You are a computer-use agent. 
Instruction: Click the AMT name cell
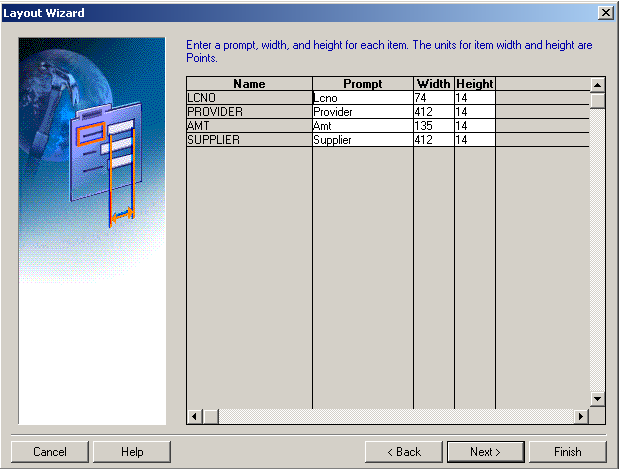click(x=249, y=126)
